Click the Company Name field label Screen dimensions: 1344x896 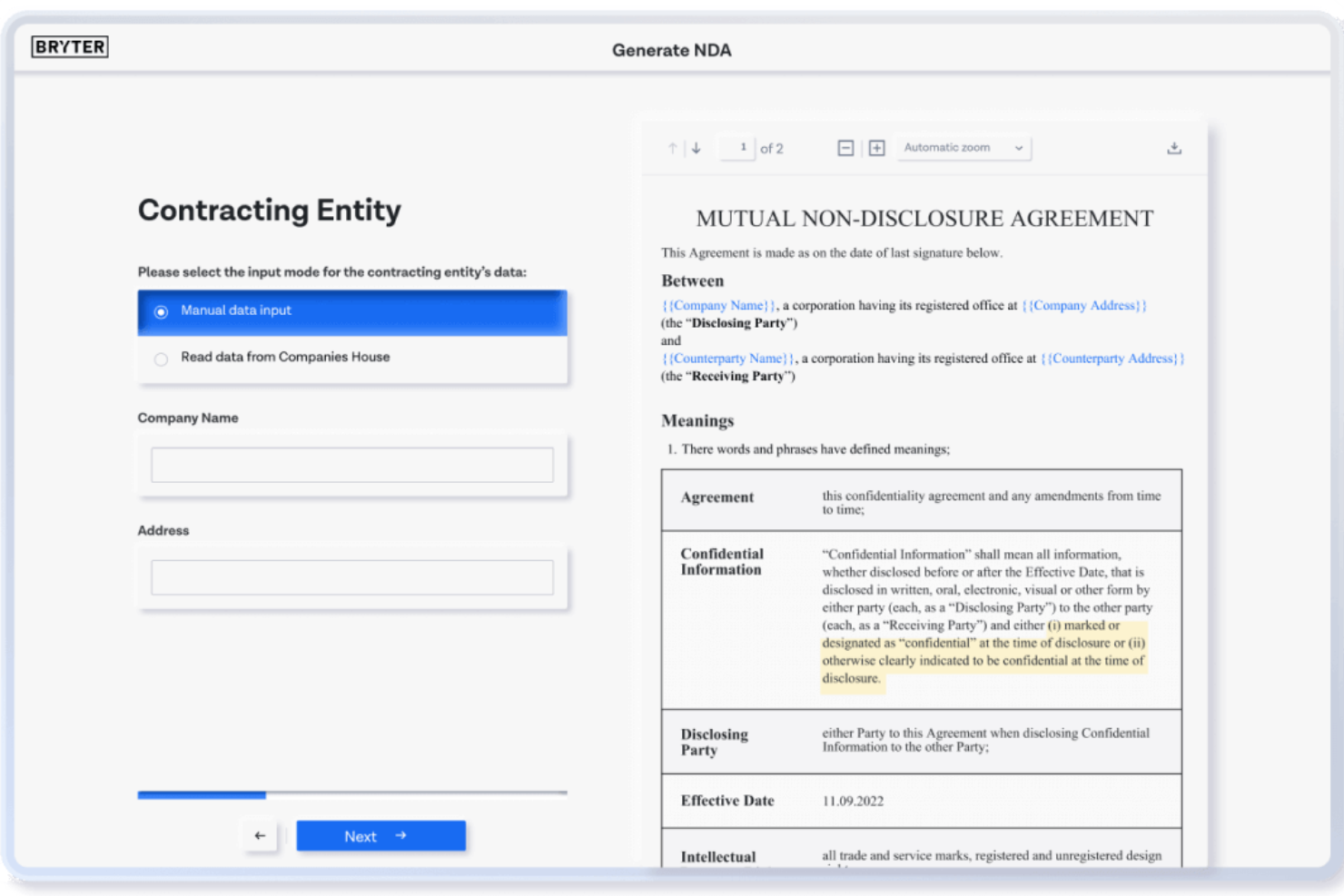(188, 418)
